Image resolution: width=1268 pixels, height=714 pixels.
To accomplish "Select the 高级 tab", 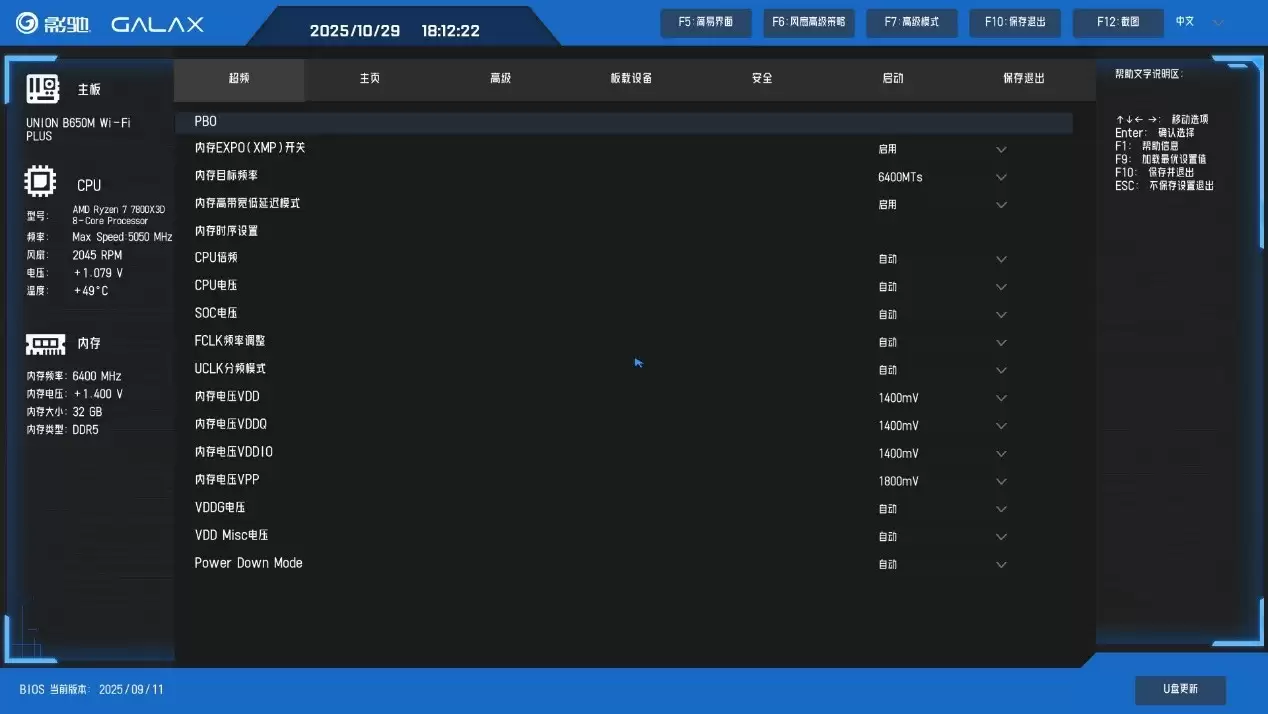I will click(x=500, y=77).
